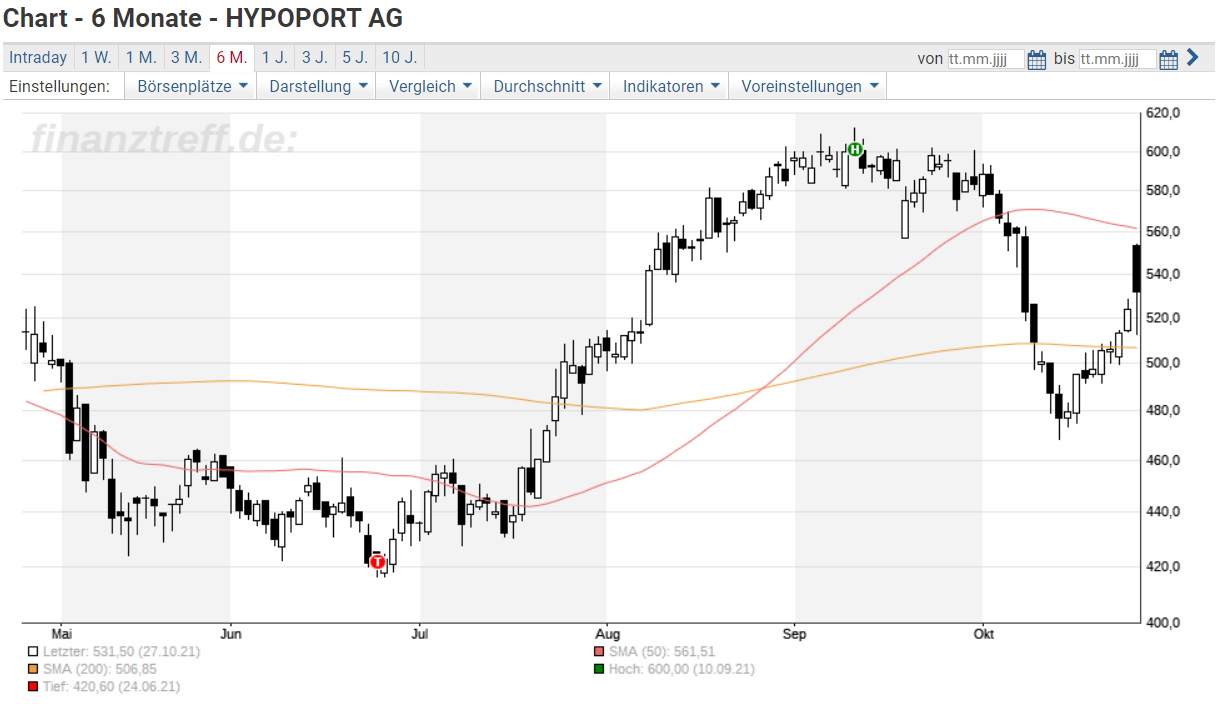
Task: Apply date range with blue arrow
Action: [x=1192, y=58]
